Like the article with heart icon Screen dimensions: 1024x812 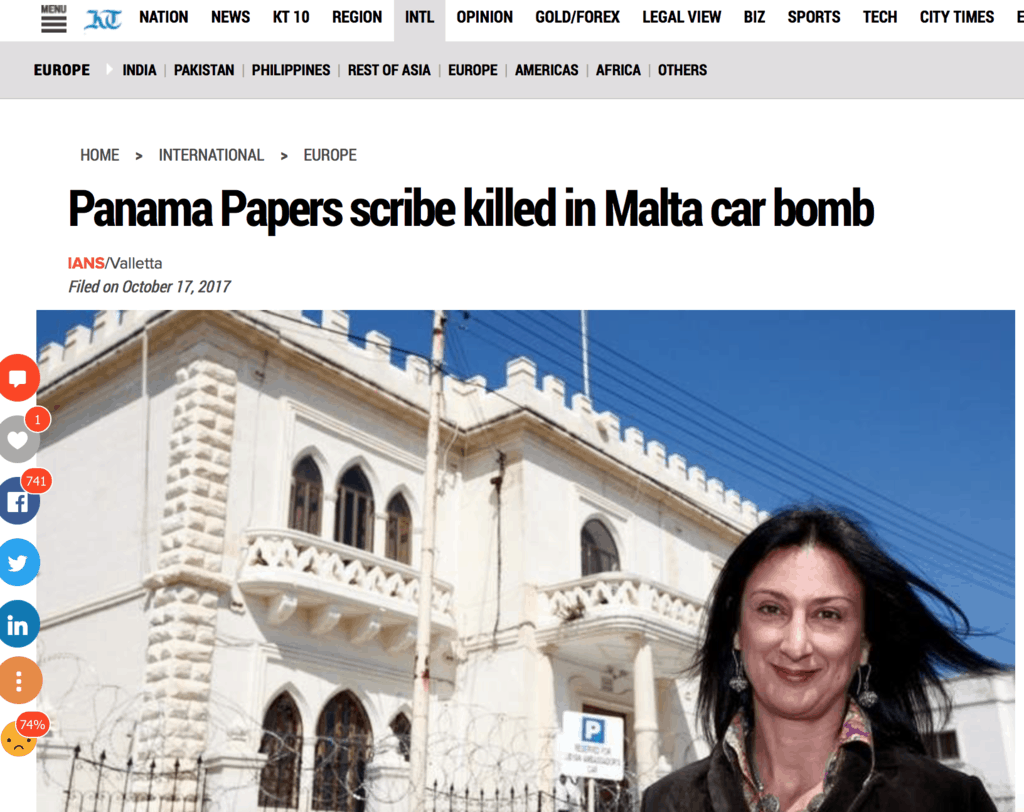tap(18, 440)
